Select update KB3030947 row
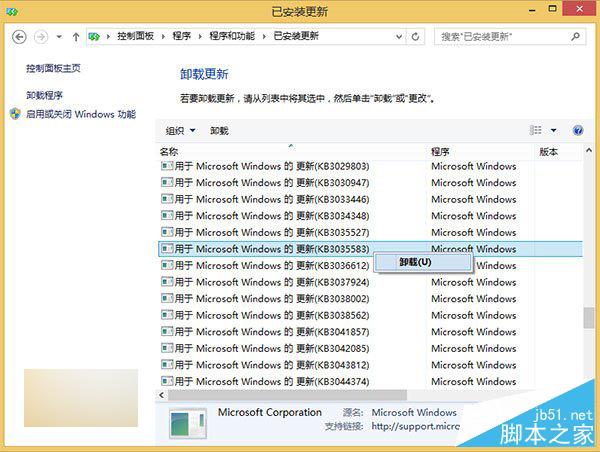The image size is (600, 452). click(370, 183)
